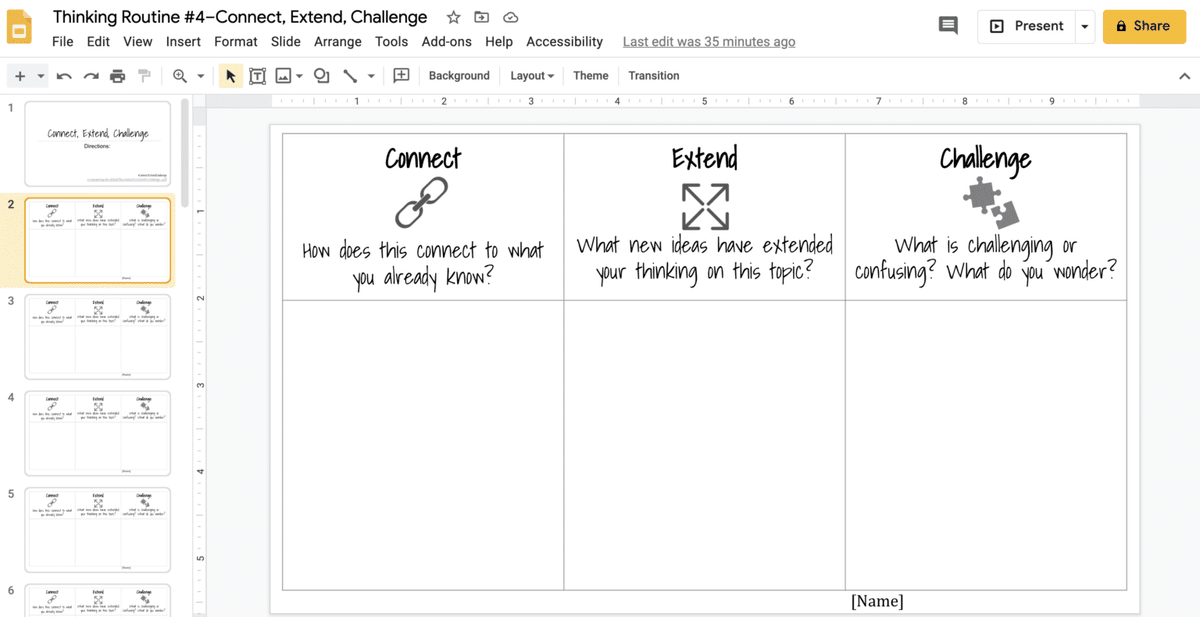Click the presentation title to rename it
Viewport: 1200px width, 617px height.
[240, 17]
